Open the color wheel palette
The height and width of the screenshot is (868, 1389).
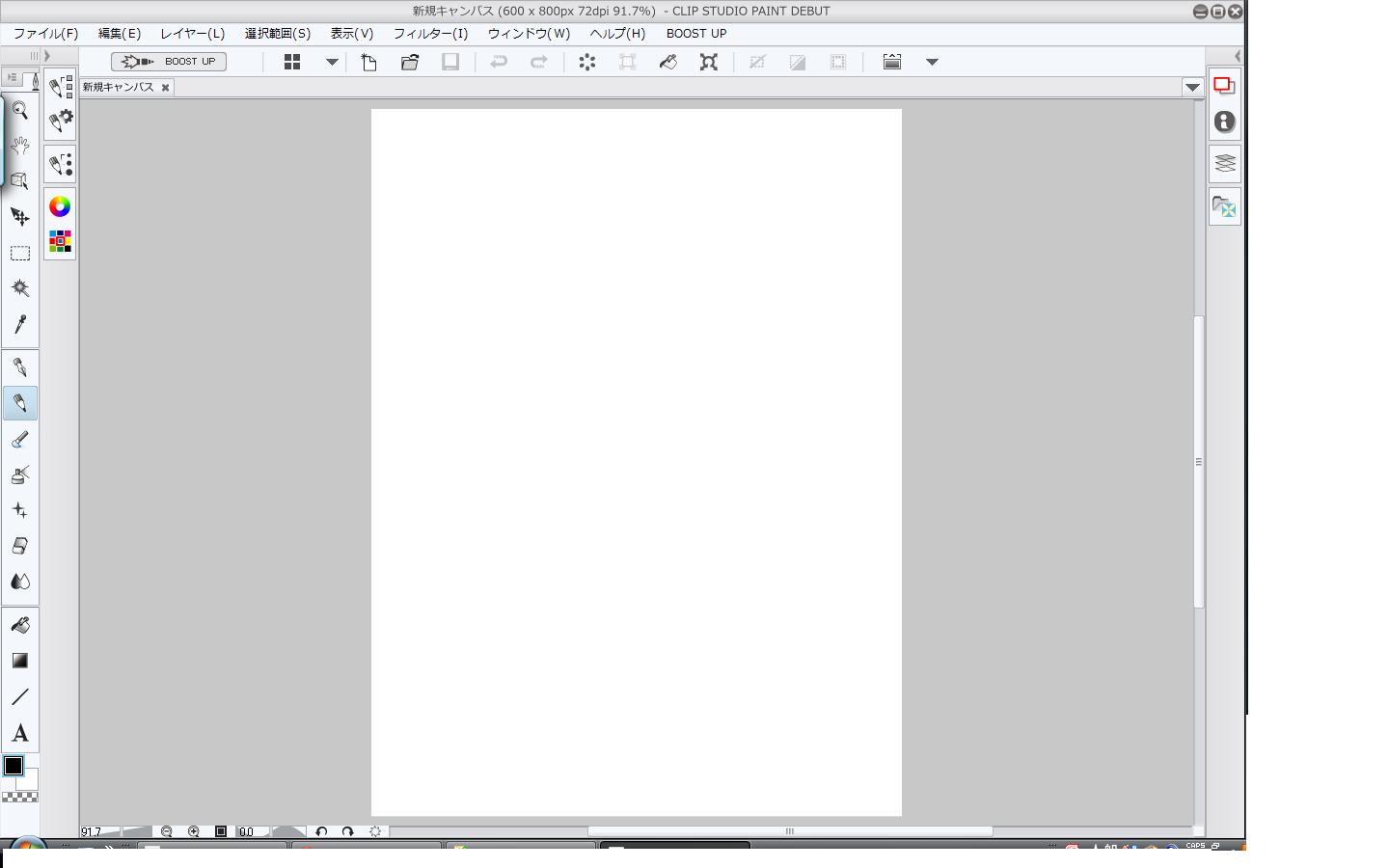(60, 206)
